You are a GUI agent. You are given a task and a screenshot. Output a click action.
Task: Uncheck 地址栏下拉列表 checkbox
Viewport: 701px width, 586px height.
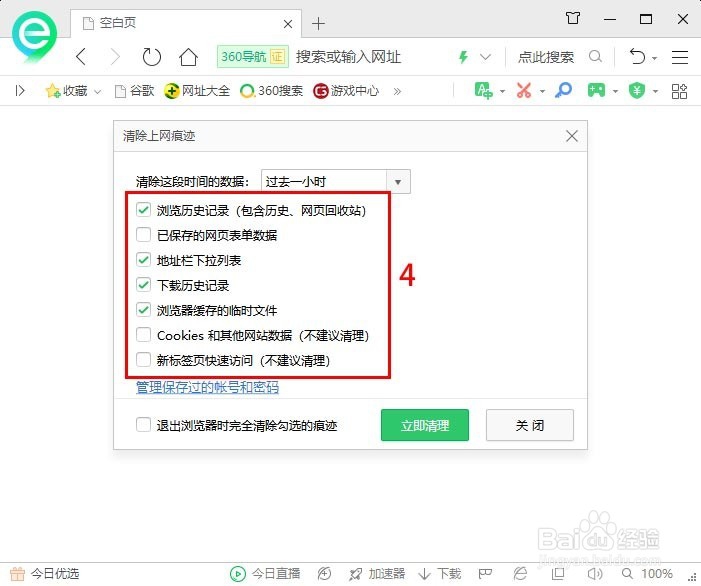pos(143,260)
